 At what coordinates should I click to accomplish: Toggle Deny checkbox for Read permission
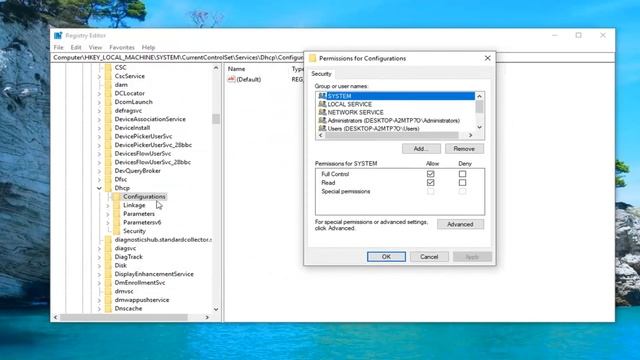[x=462, y=182]
